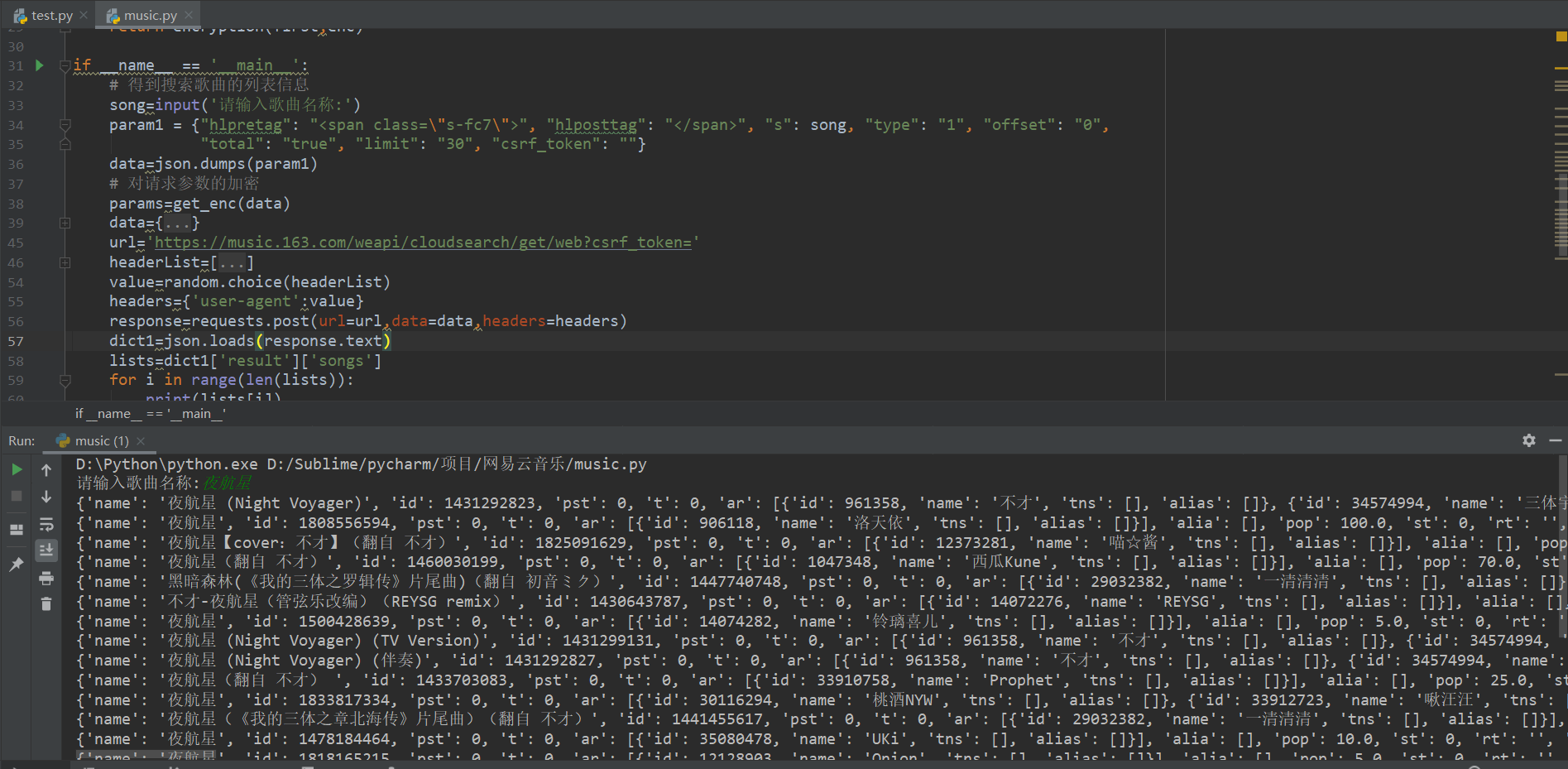Click the console input prompt 请输入歌曲名称
Image resolution: width=1568 pixels, height=769 pixels.
[x=137, y=483]
